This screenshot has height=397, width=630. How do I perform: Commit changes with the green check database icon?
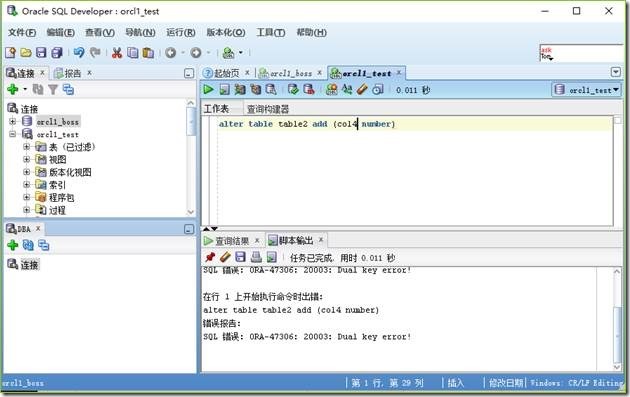pos(293,89)
